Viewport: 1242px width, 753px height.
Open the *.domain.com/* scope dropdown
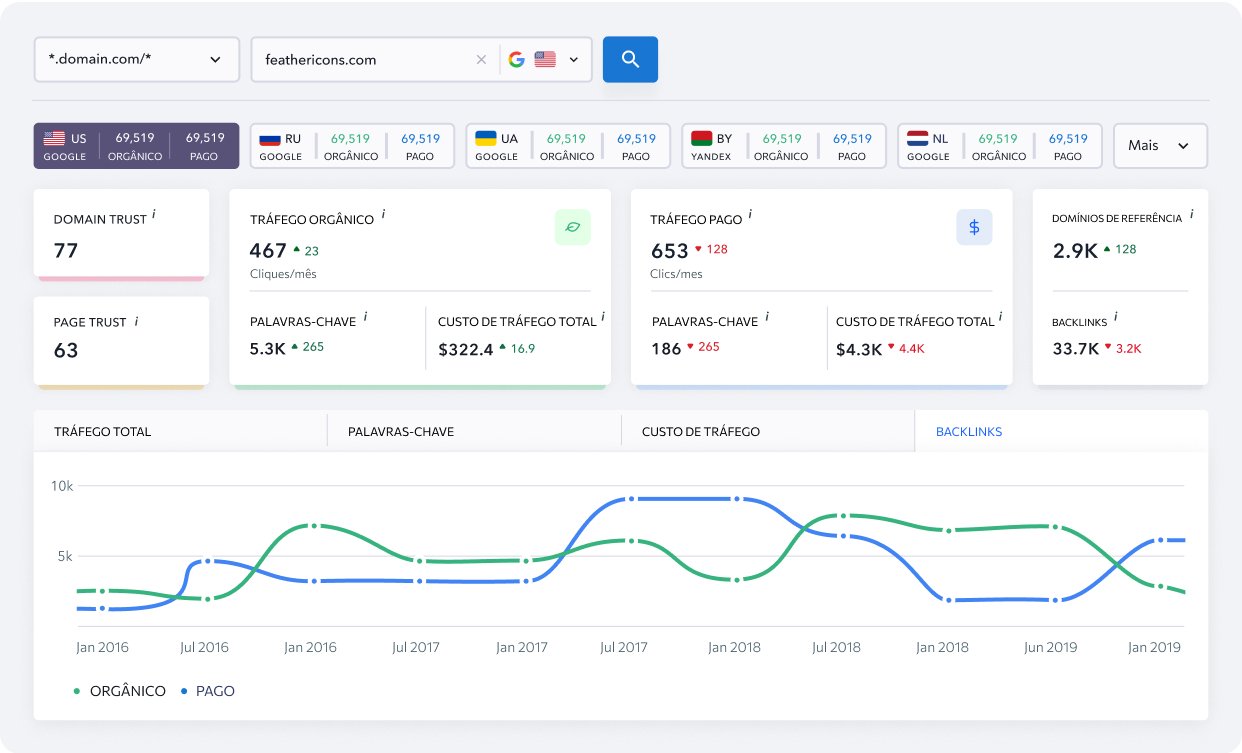point(137,60)
